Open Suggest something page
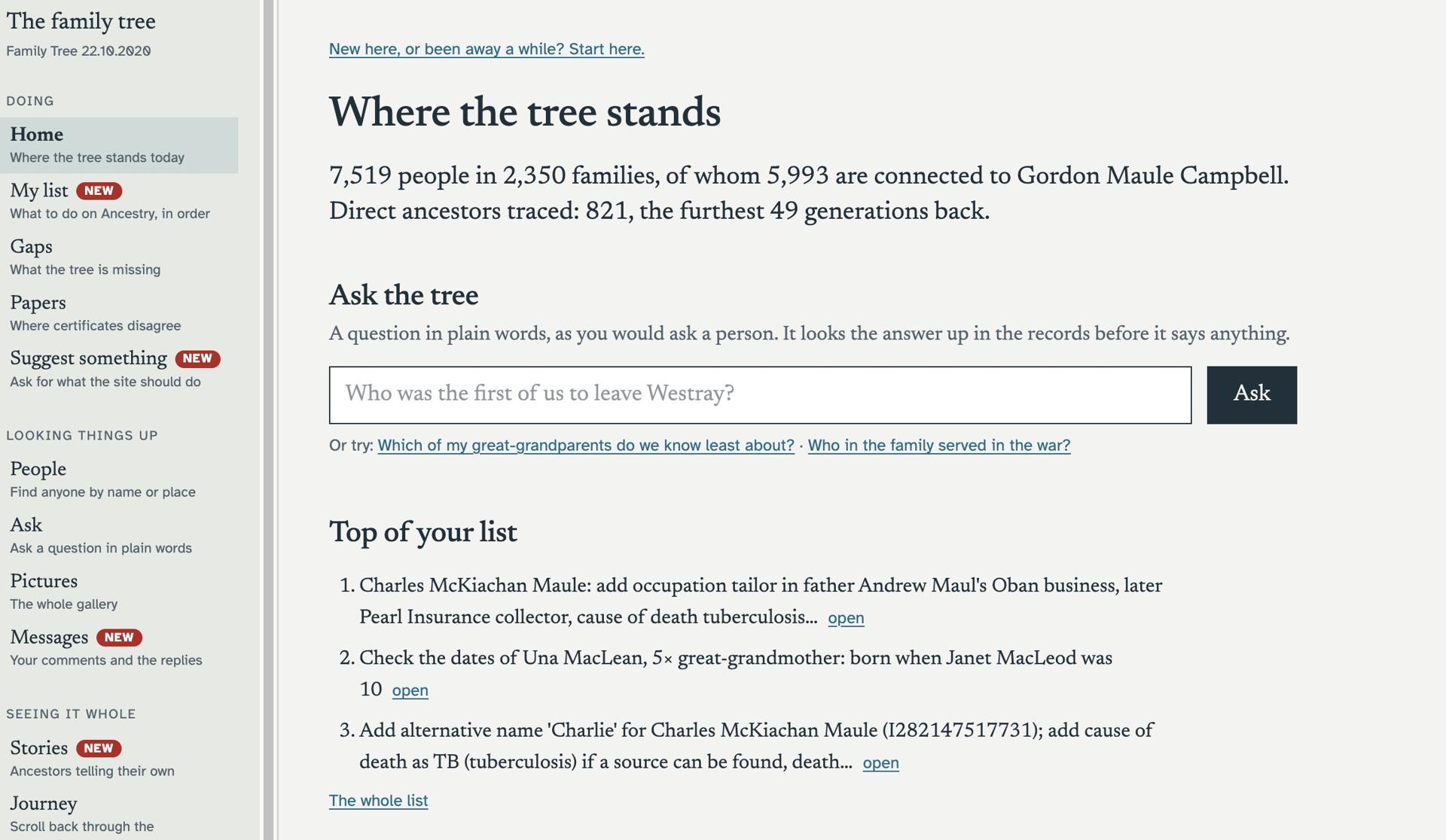The width and height of the screenshot is (1446, 840). click(119, 369)
